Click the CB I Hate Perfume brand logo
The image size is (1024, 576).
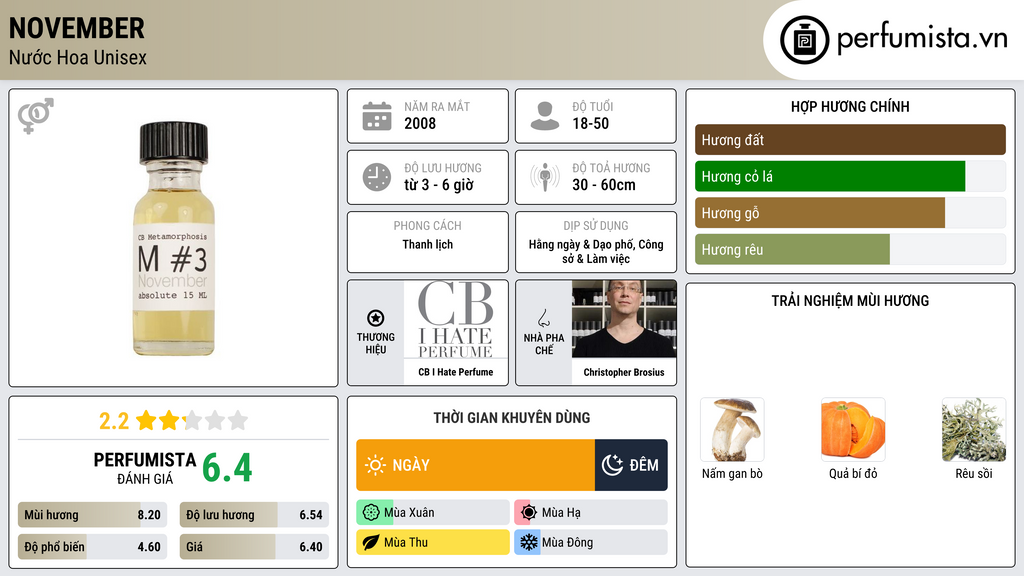(456, 319)
